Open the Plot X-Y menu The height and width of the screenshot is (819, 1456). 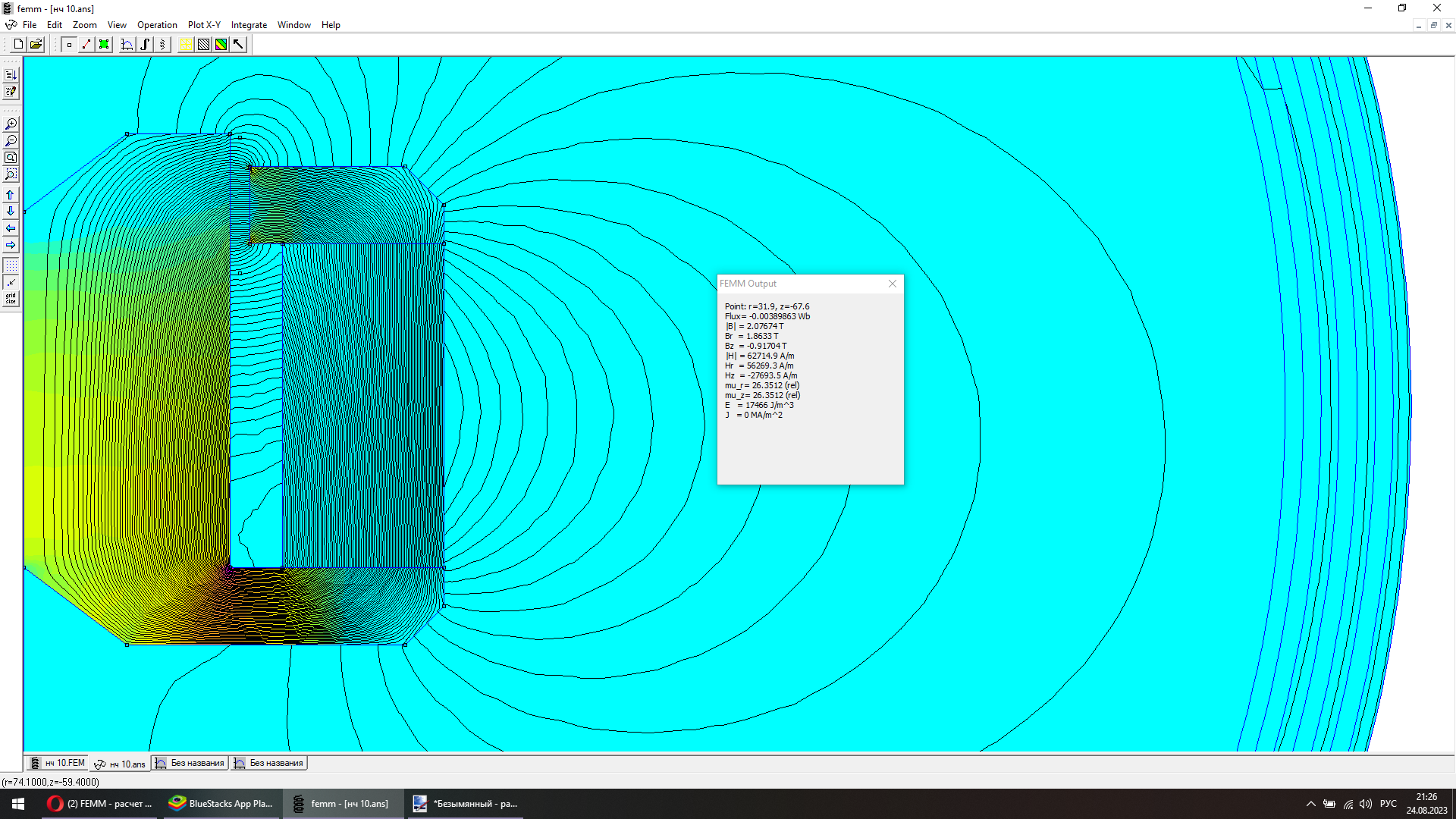pyautogui.click(x=204, y=25)
